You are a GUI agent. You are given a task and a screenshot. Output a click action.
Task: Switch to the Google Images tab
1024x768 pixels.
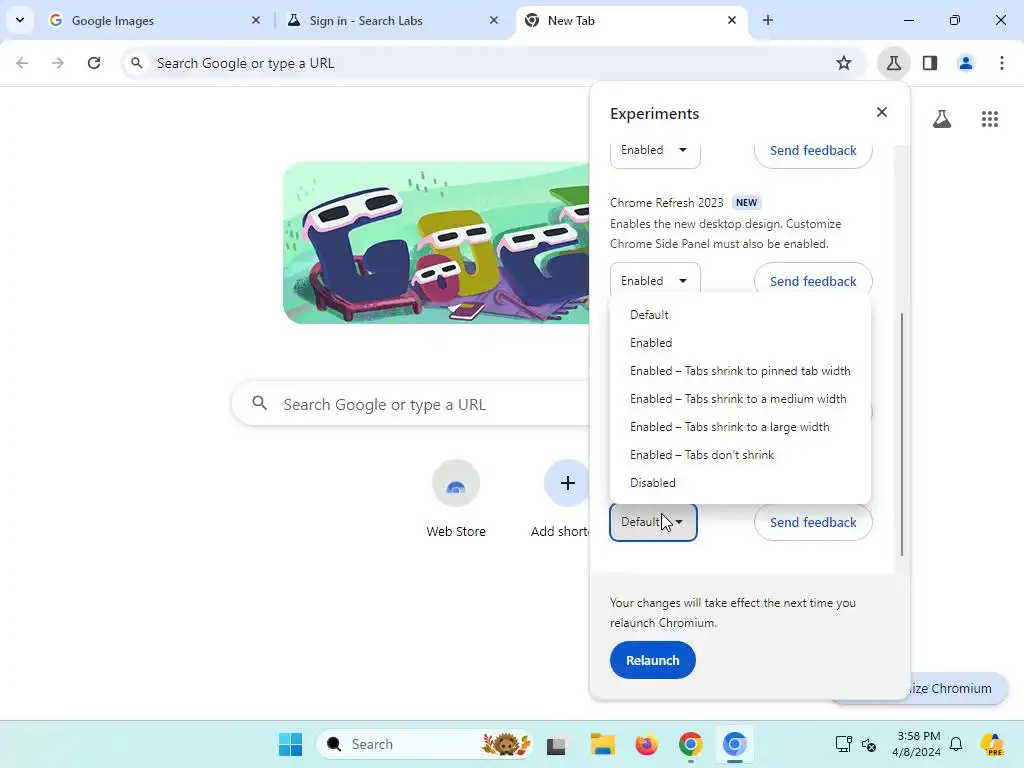point(155,20)
